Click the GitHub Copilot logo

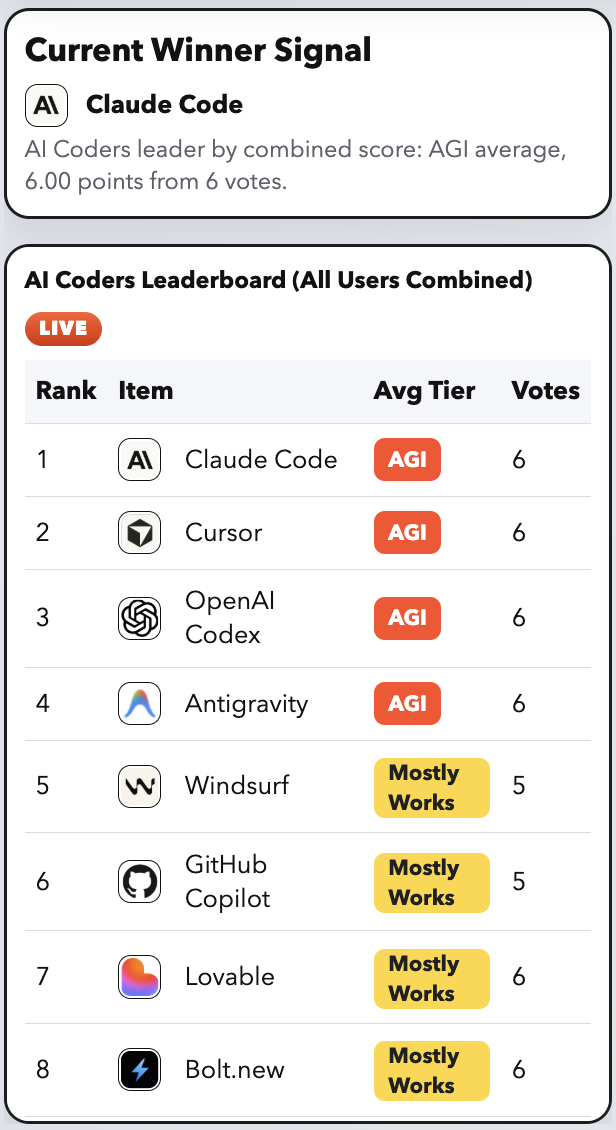coord(139,881)
